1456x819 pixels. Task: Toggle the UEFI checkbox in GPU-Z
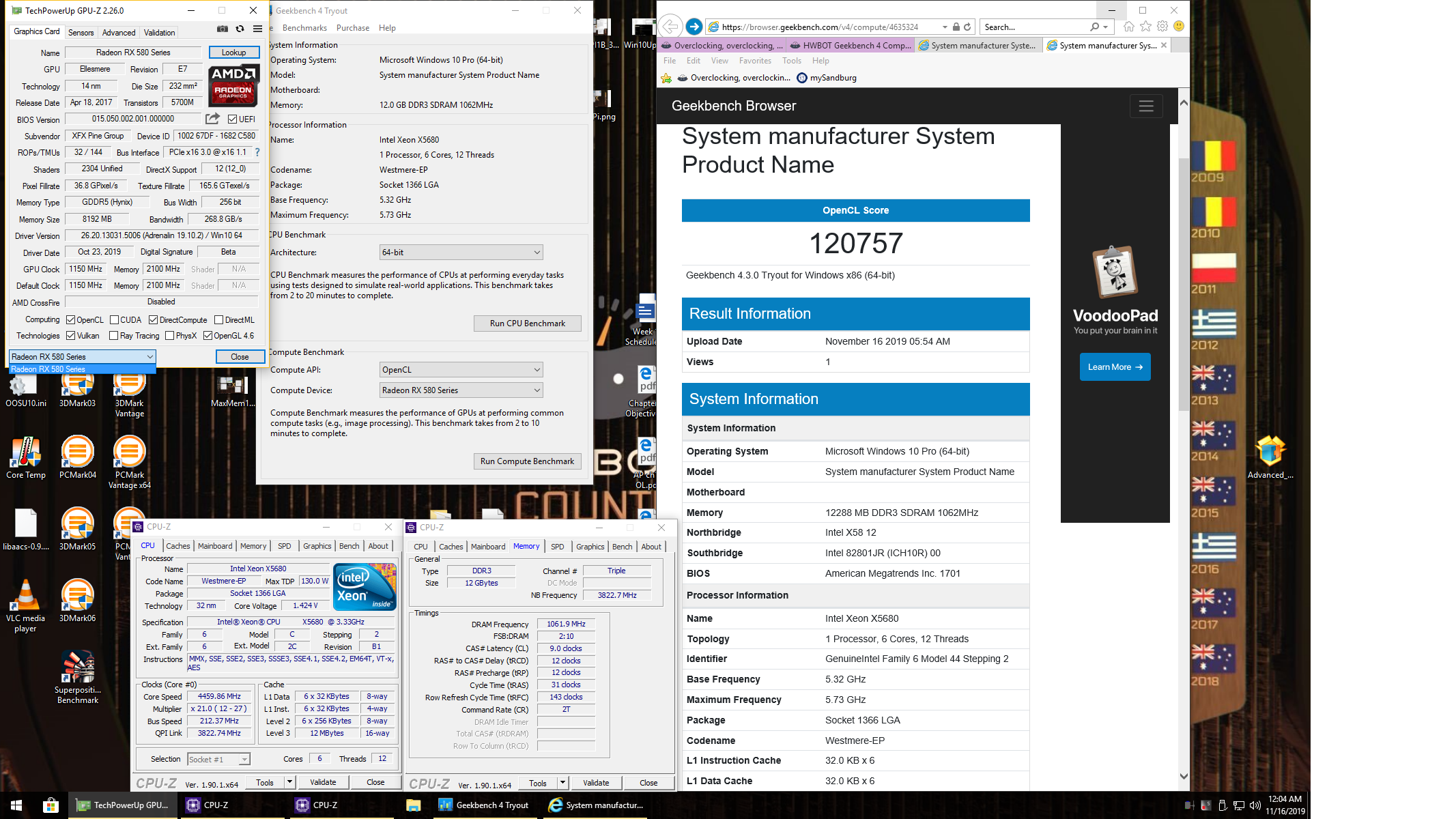pyautogui.click(x=232, y=119)
